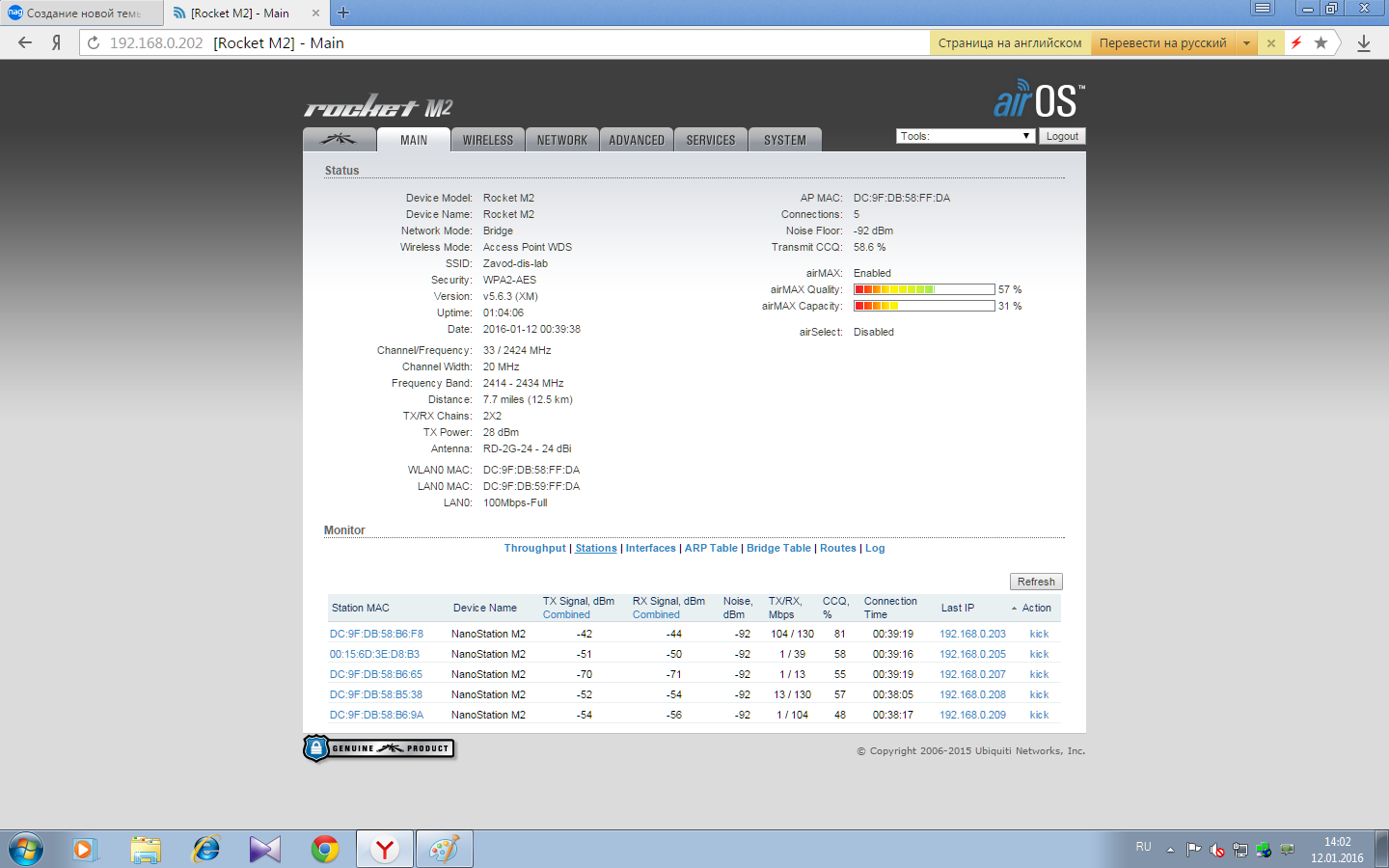Open station DC:9F:DB:58:B6:65 details
Image resolution: width=1389 pixels, height=868 pixels.
(x=376, y=674)
